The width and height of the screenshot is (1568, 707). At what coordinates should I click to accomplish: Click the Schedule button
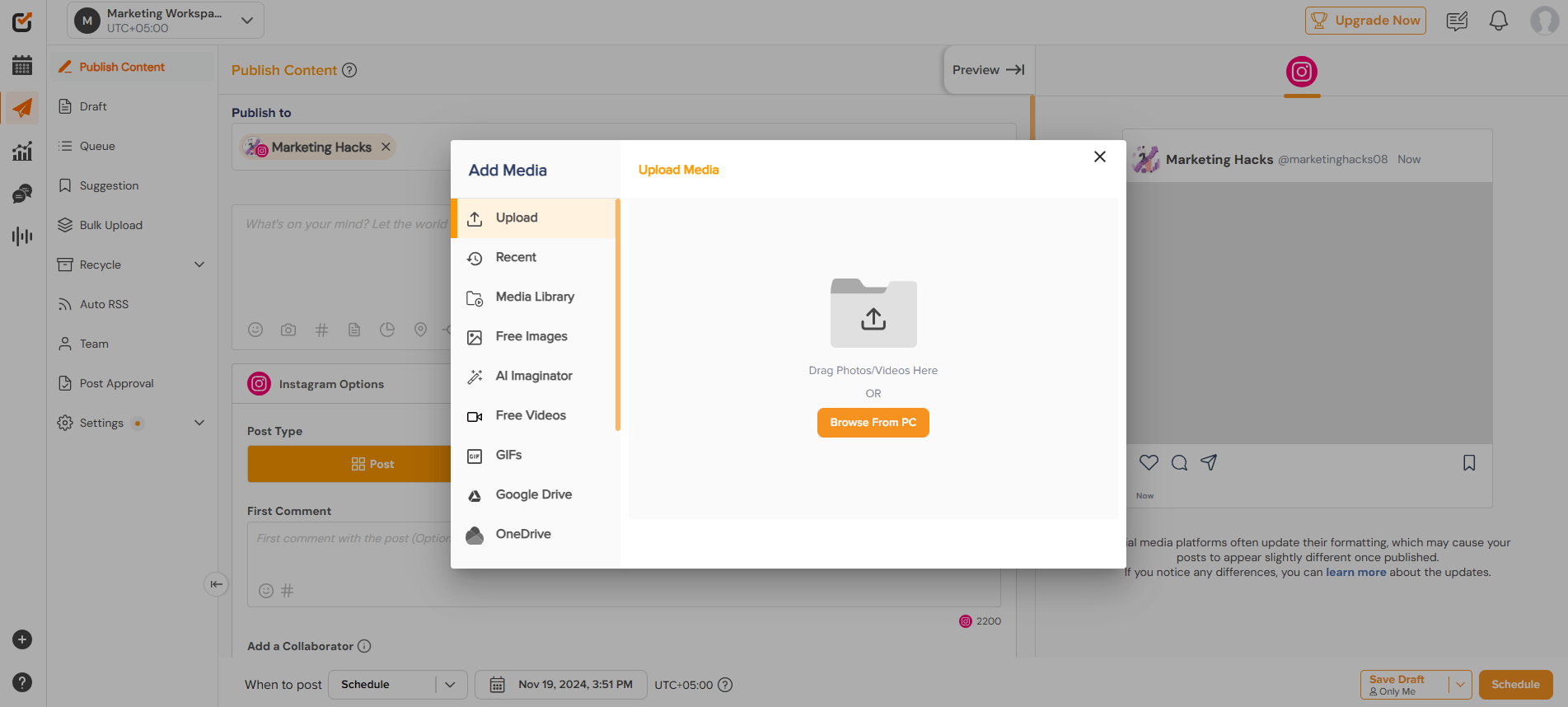(1515, 685)
